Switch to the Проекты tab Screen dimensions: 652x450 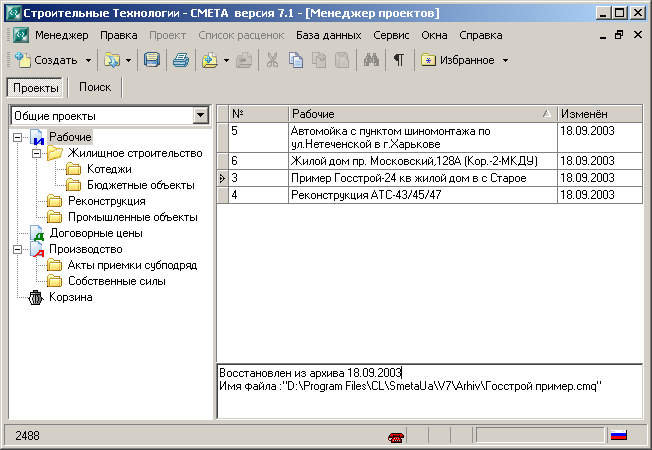(x=35, y=88)
